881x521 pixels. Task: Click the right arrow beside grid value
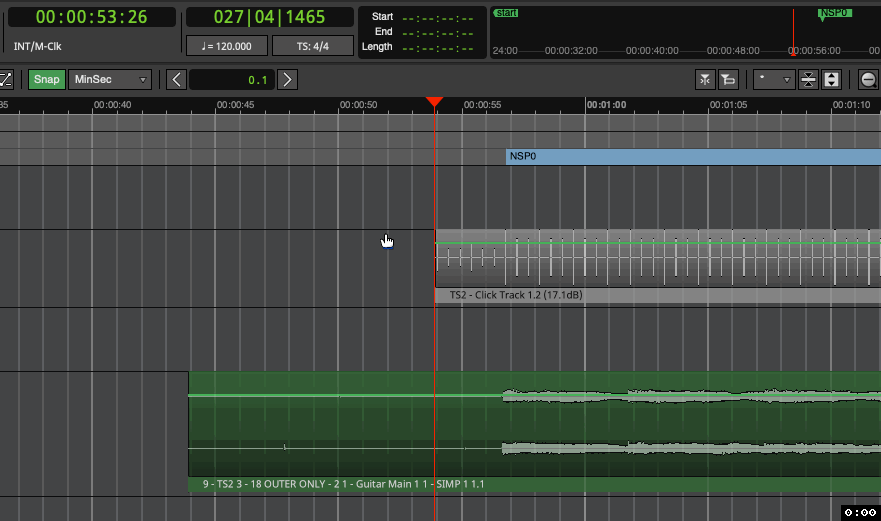[287, 80]
